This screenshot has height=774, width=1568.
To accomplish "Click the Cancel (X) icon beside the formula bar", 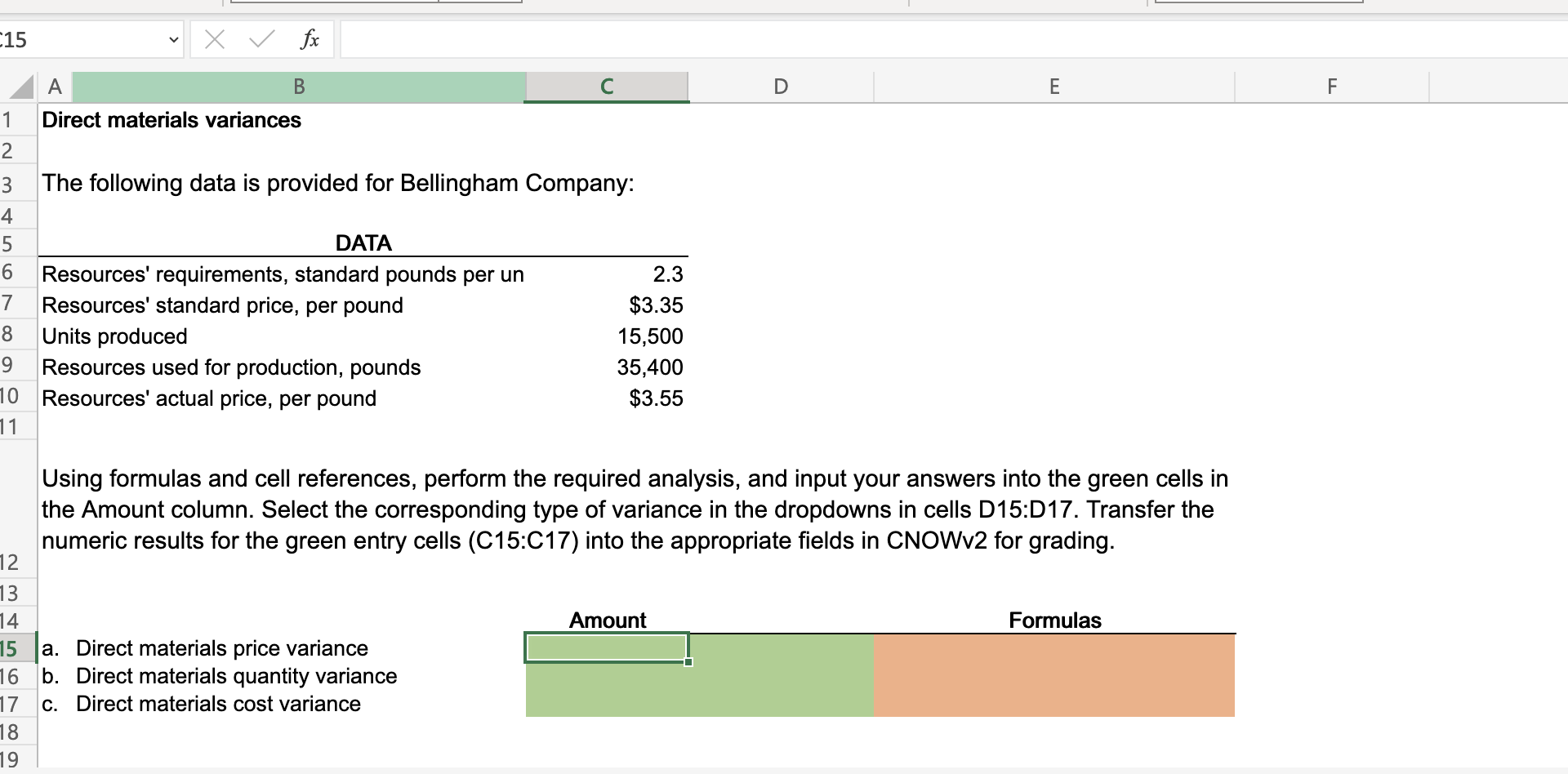I will [214, 38].
